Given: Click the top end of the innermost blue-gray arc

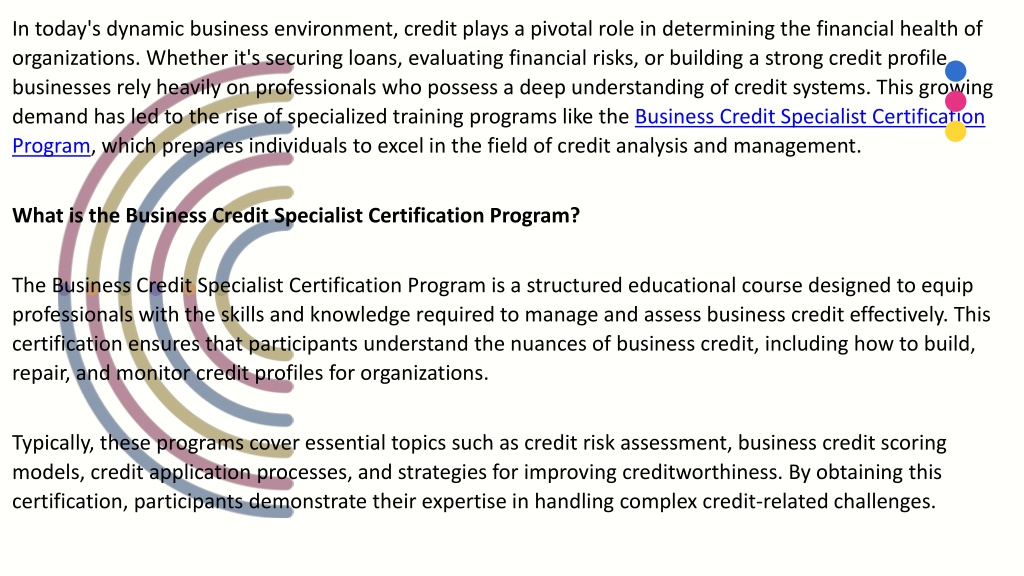Looking at the screenshot, I should (x=287, y=225).
